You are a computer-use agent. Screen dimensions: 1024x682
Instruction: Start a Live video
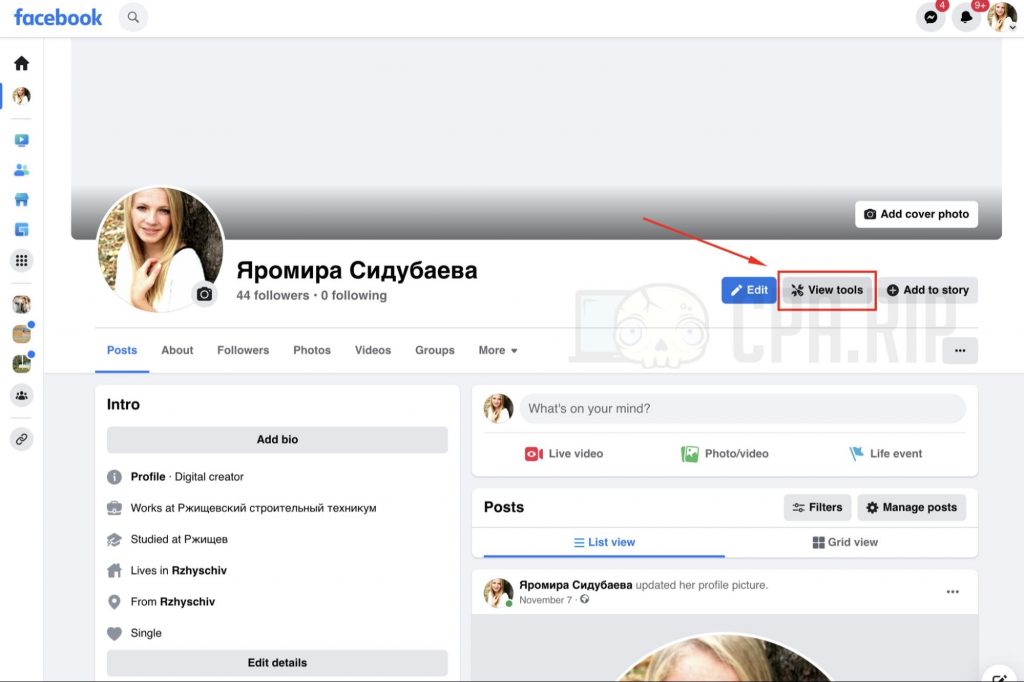tap(564, 453)
